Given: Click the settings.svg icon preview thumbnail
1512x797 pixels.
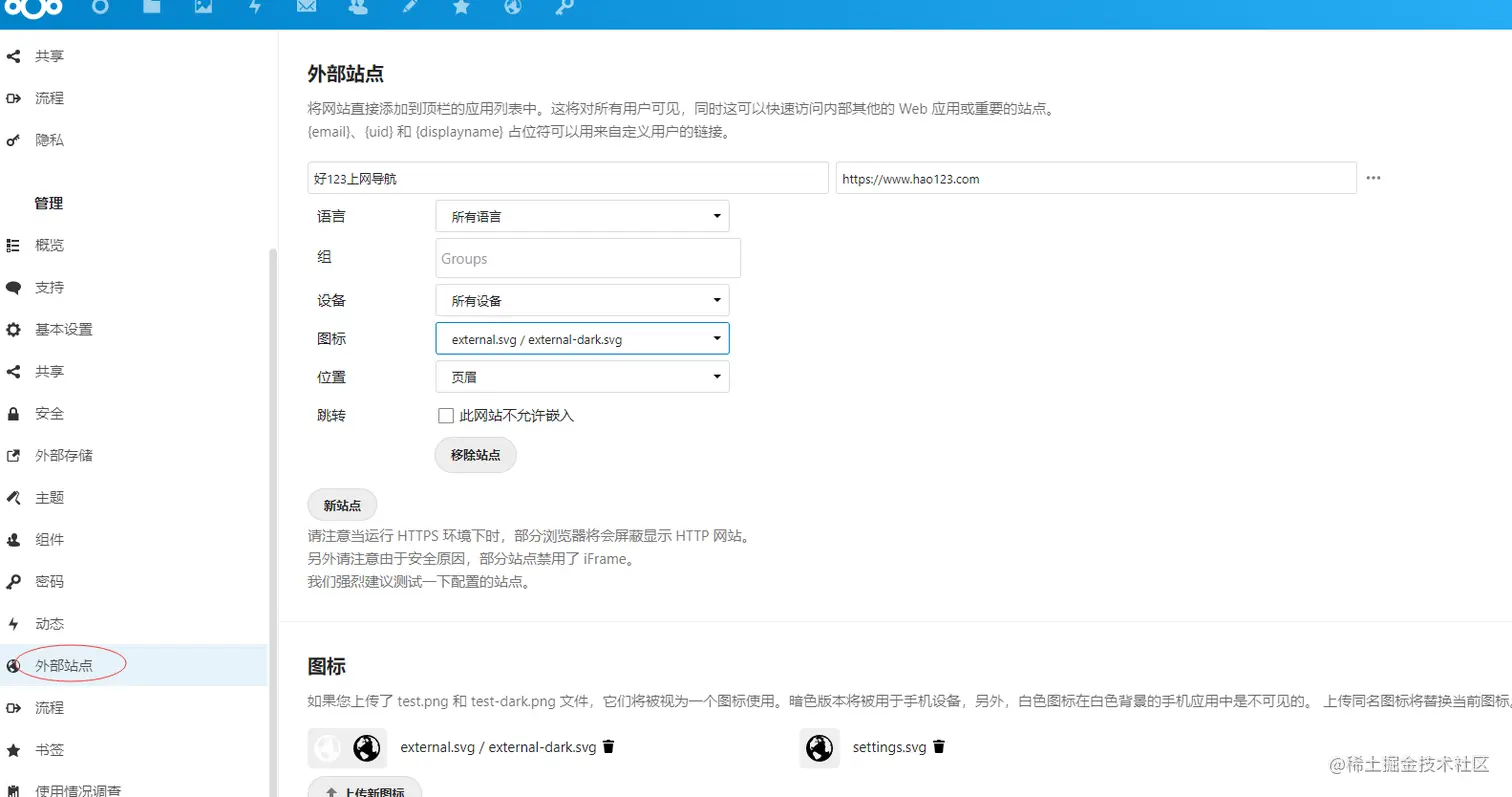Looking at the screenshot, I should click(x=819, y=747).
